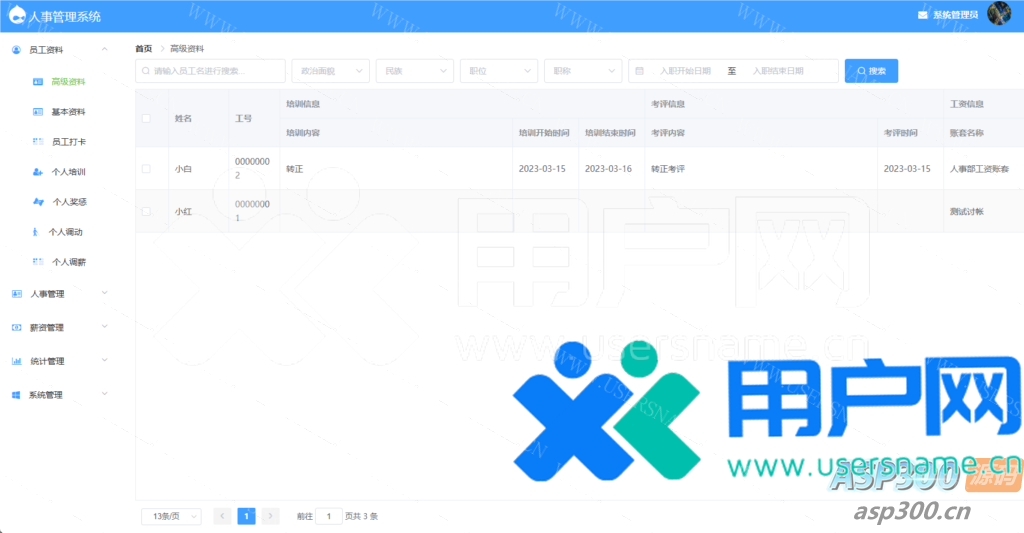Click the user avatar in top-right corner

(x=998, y=14)
